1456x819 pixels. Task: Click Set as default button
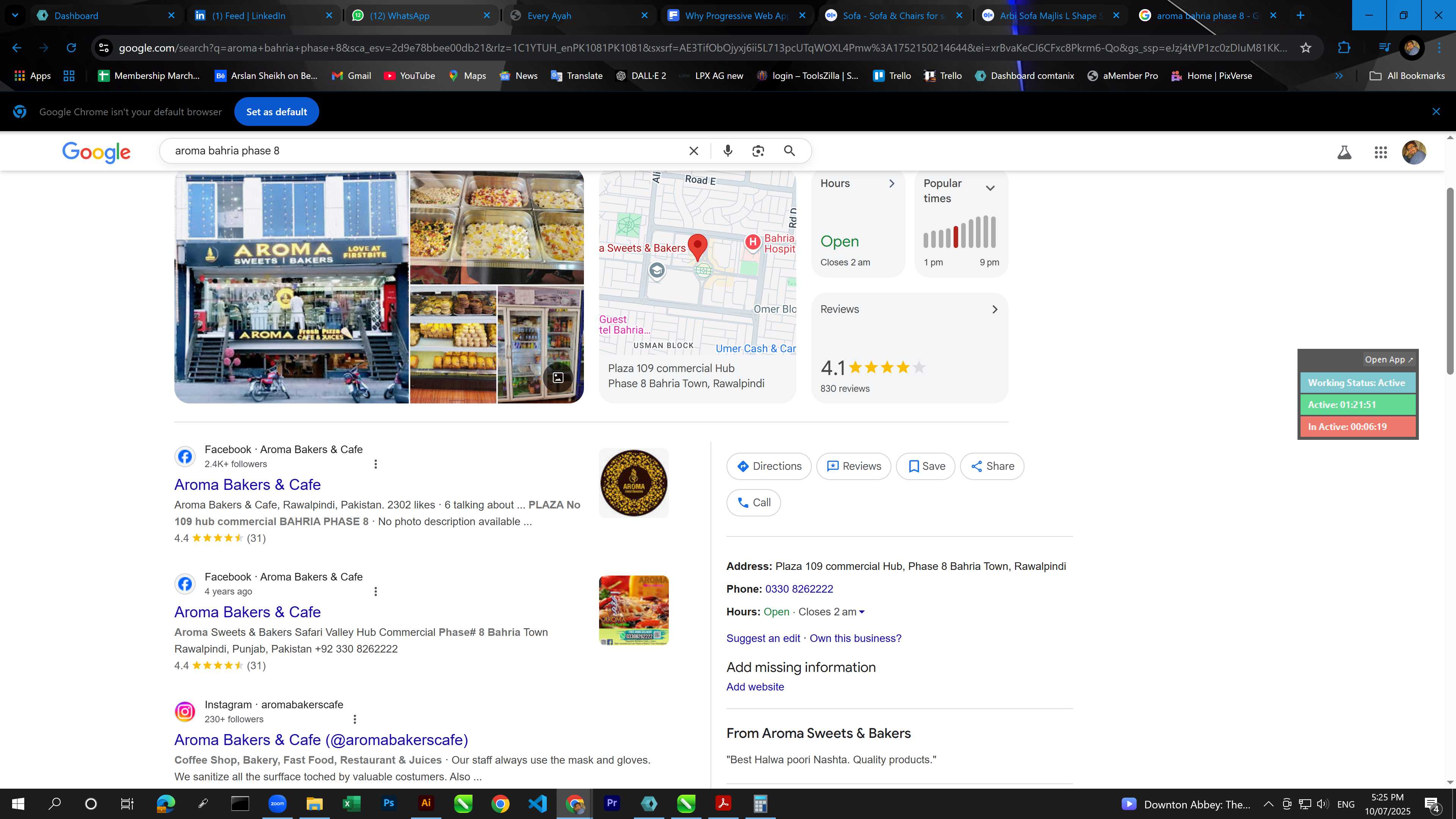pyautogui.click(x=276, y=112)
